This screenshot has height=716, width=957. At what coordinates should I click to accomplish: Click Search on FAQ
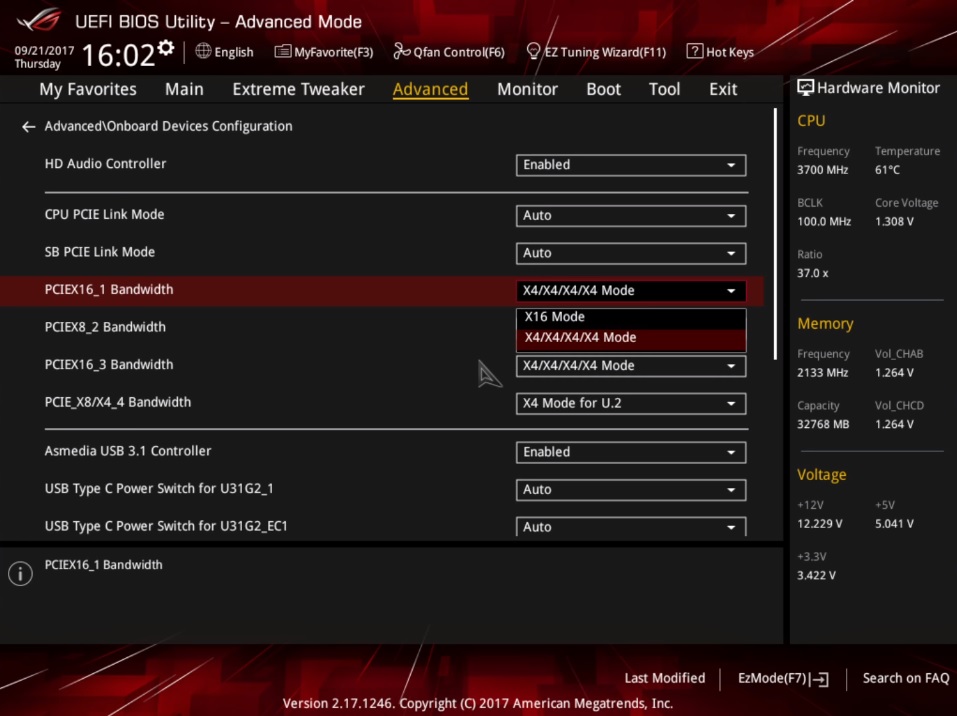click(x=906, y=678)
